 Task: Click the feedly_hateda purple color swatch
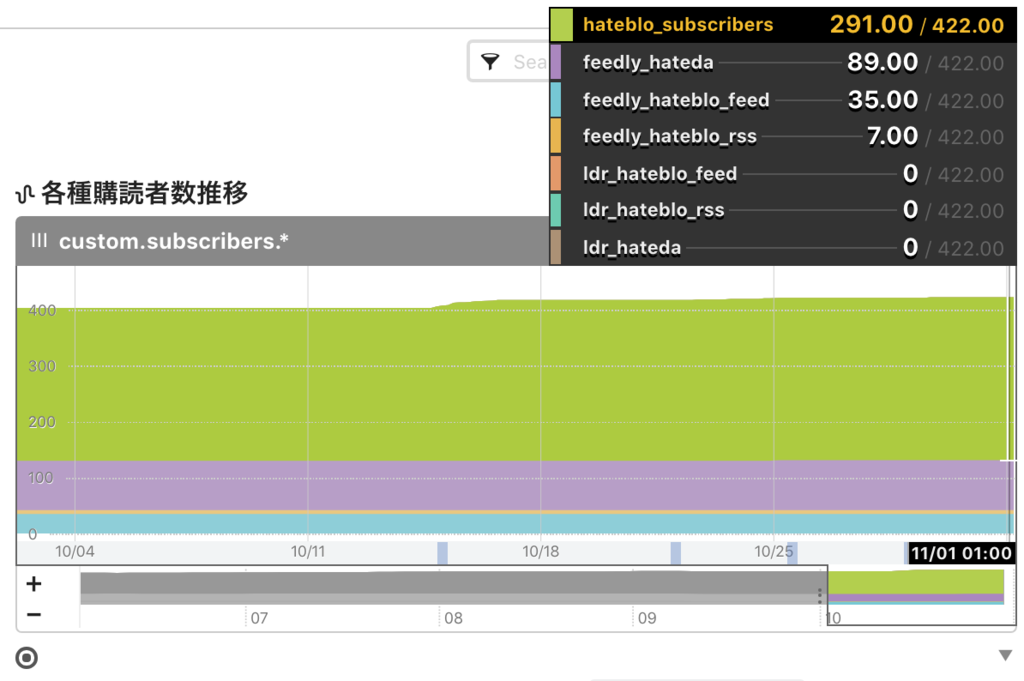556,62
